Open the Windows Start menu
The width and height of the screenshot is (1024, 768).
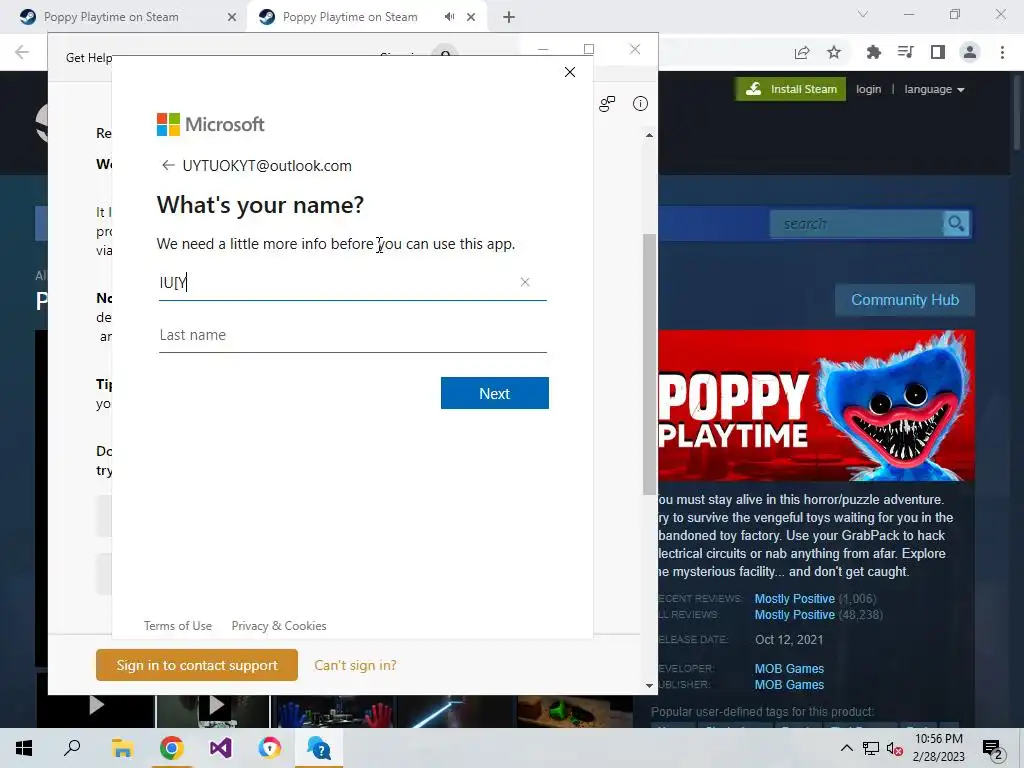pos(24,748)
